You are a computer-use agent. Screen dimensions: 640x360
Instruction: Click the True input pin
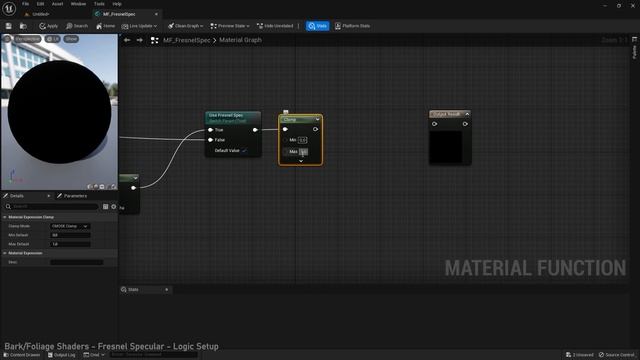211,130
